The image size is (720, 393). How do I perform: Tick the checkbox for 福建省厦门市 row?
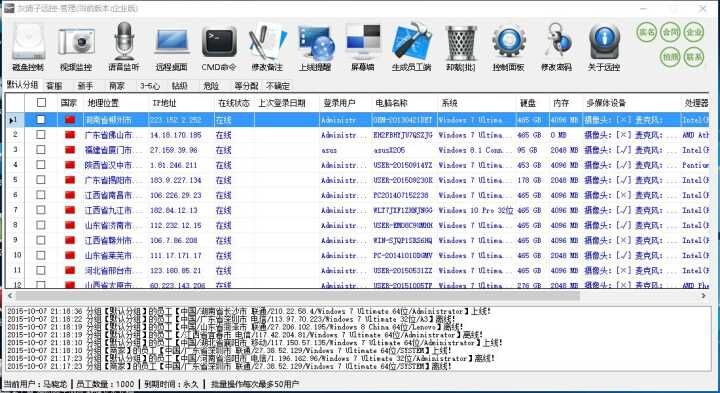(41, 150)
